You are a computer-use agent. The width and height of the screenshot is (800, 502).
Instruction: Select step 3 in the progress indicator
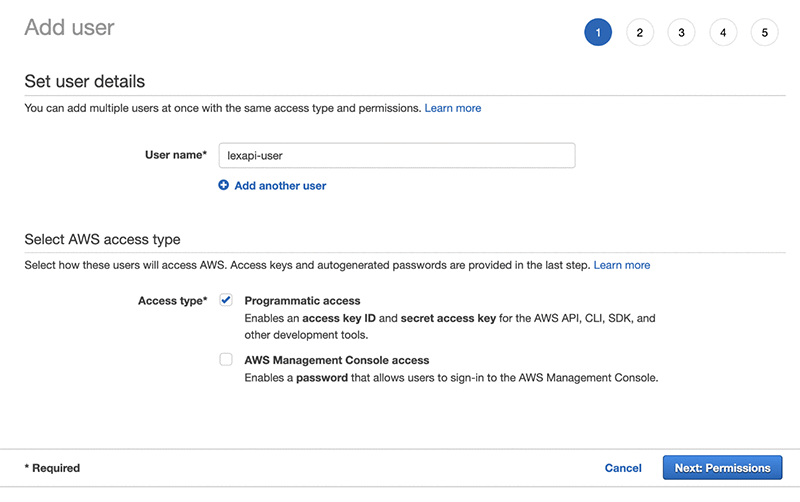(681, 33)
